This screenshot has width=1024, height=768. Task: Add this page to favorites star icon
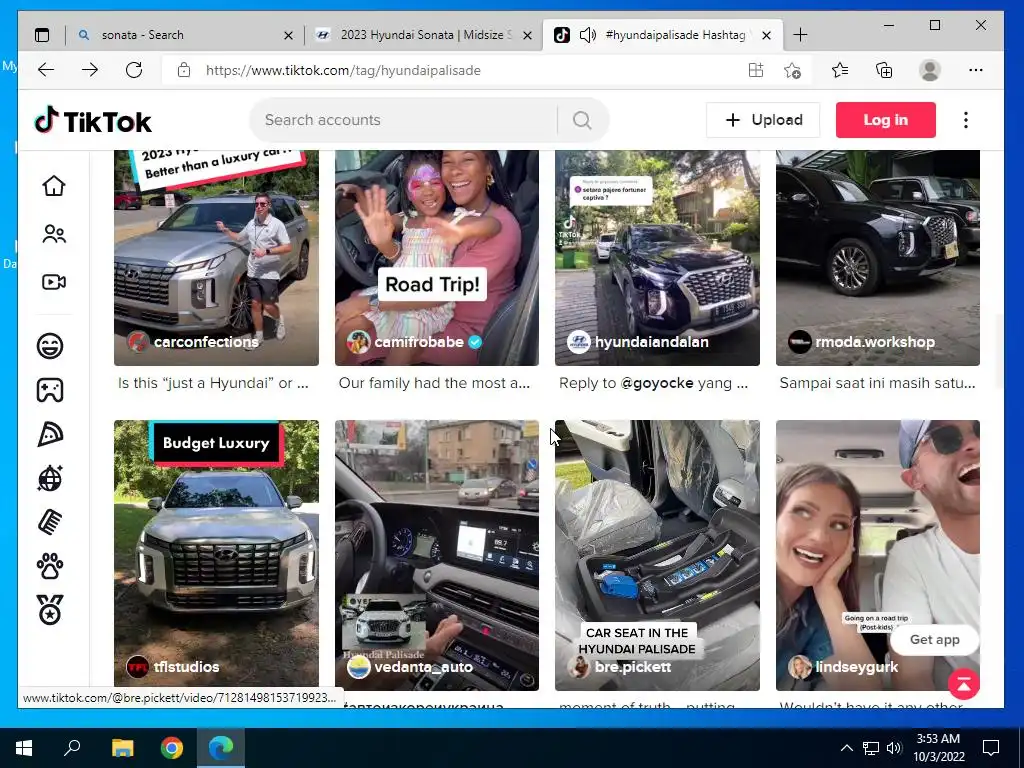792,70
